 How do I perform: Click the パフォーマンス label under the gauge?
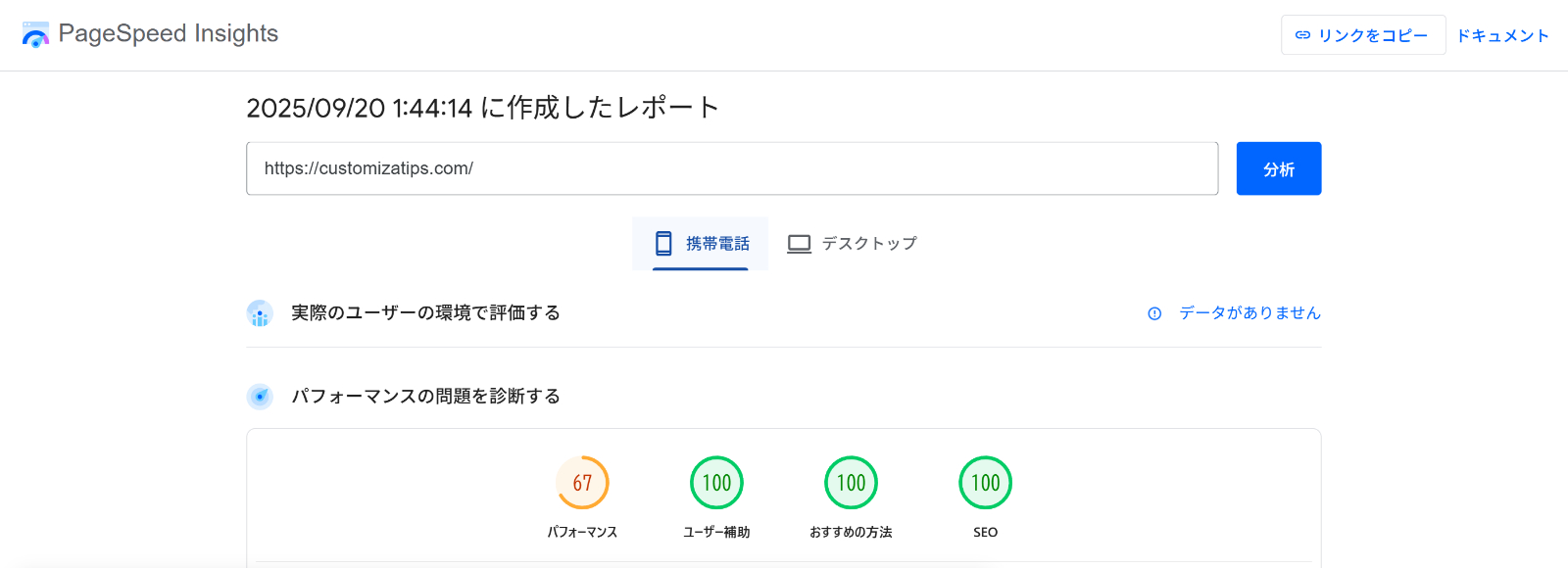[x=582, y=533]
